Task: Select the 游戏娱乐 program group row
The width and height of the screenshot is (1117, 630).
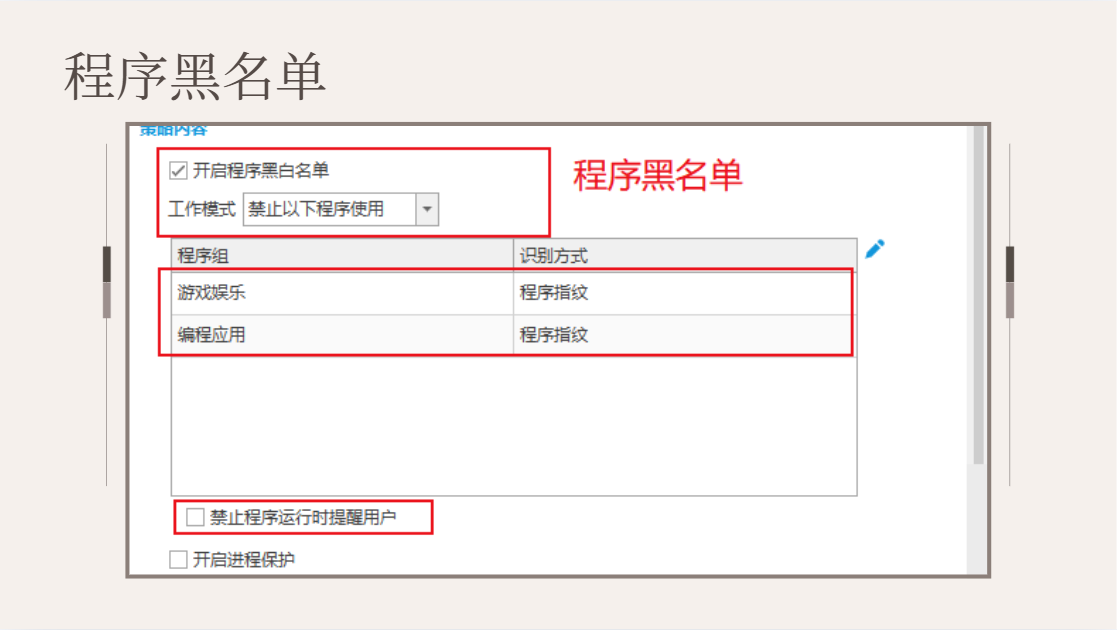Action: tap(514, 293)
